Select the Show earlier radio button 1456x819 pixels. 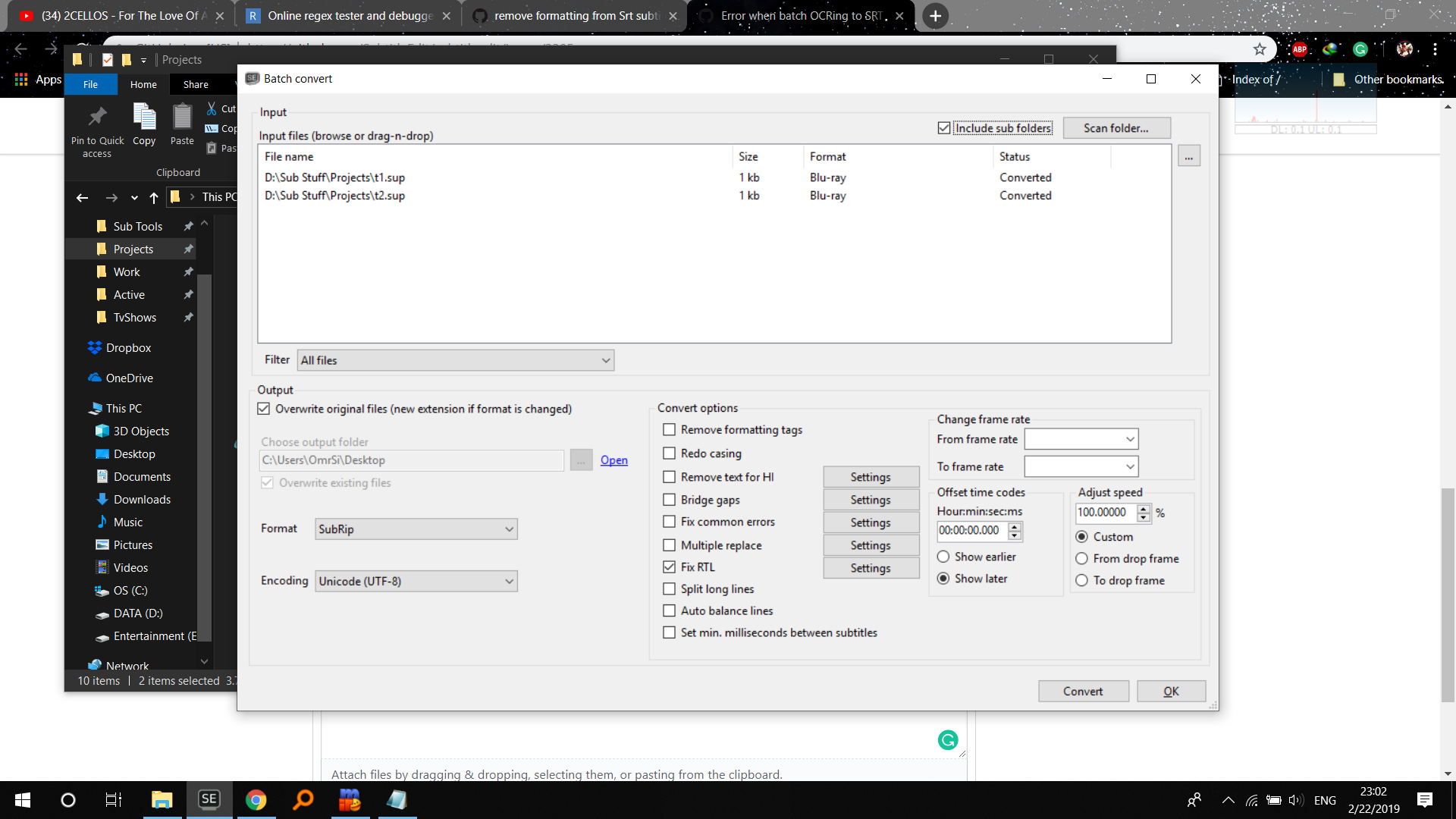coord(943,556)
